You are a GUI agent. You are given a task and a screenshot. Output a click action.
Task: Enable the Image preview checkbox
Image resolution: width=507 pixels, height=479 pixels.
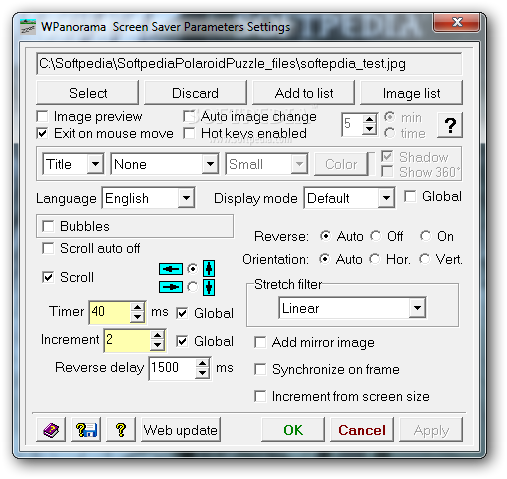tap(42, 117)
